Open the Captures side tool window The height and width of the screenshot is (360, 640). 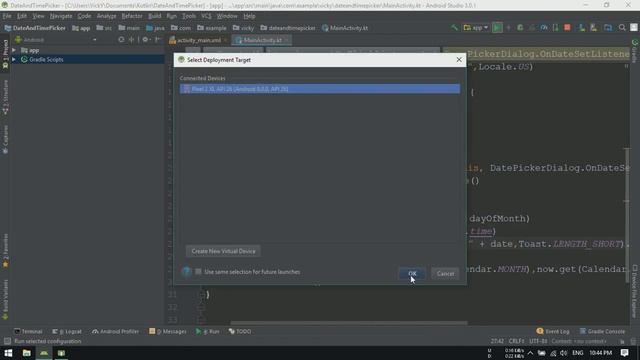coord(5,139)
